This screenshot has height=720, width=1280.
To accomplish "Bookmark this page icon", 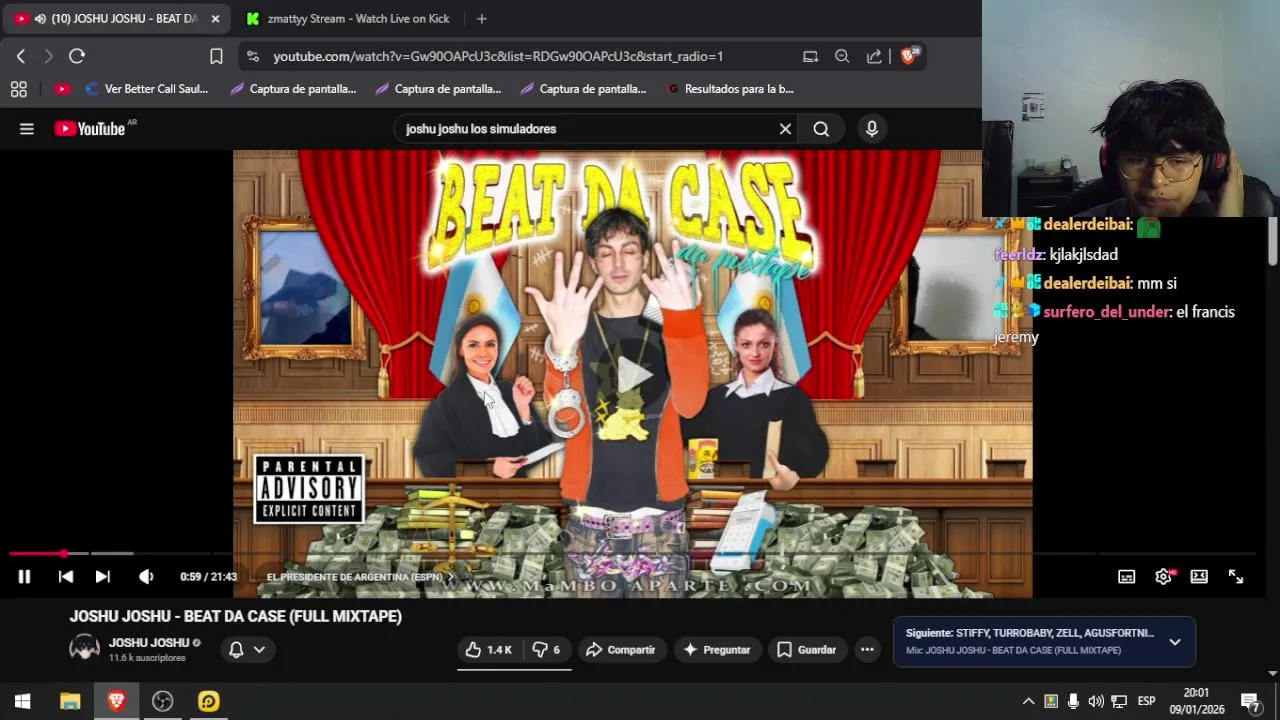I will (x=216, y=56).
